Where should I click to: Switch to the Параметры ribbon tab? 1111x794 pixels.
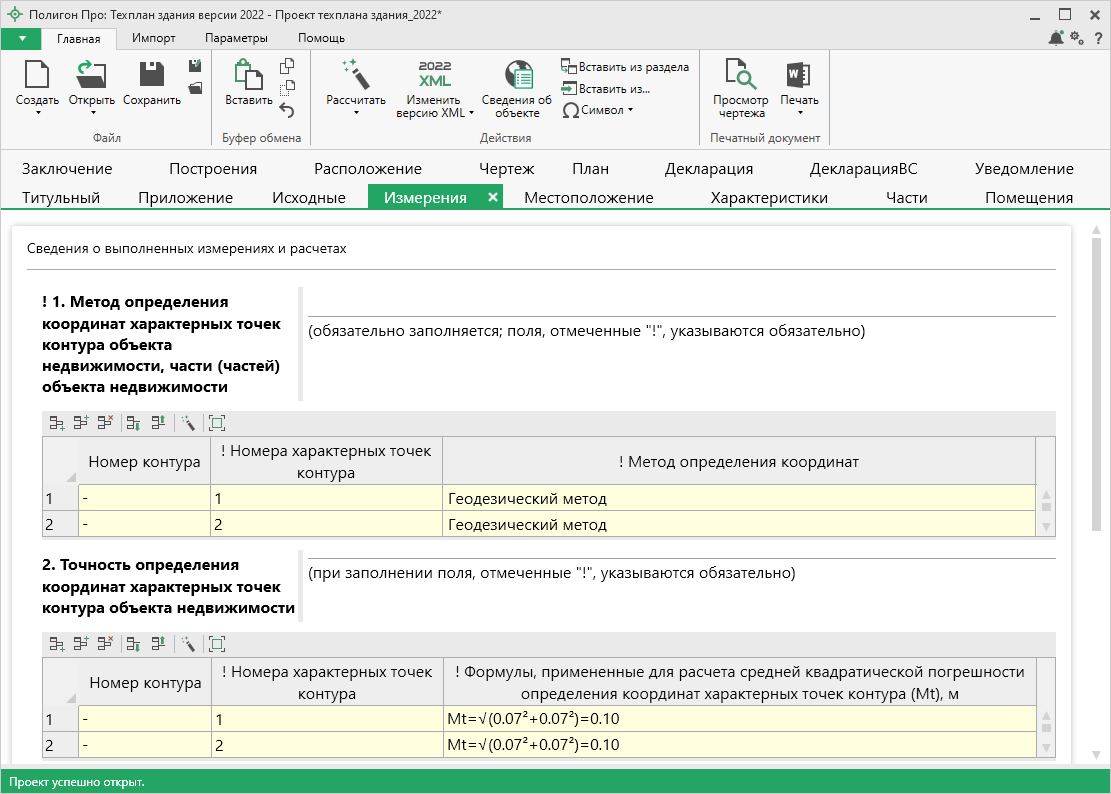point(236,38)
